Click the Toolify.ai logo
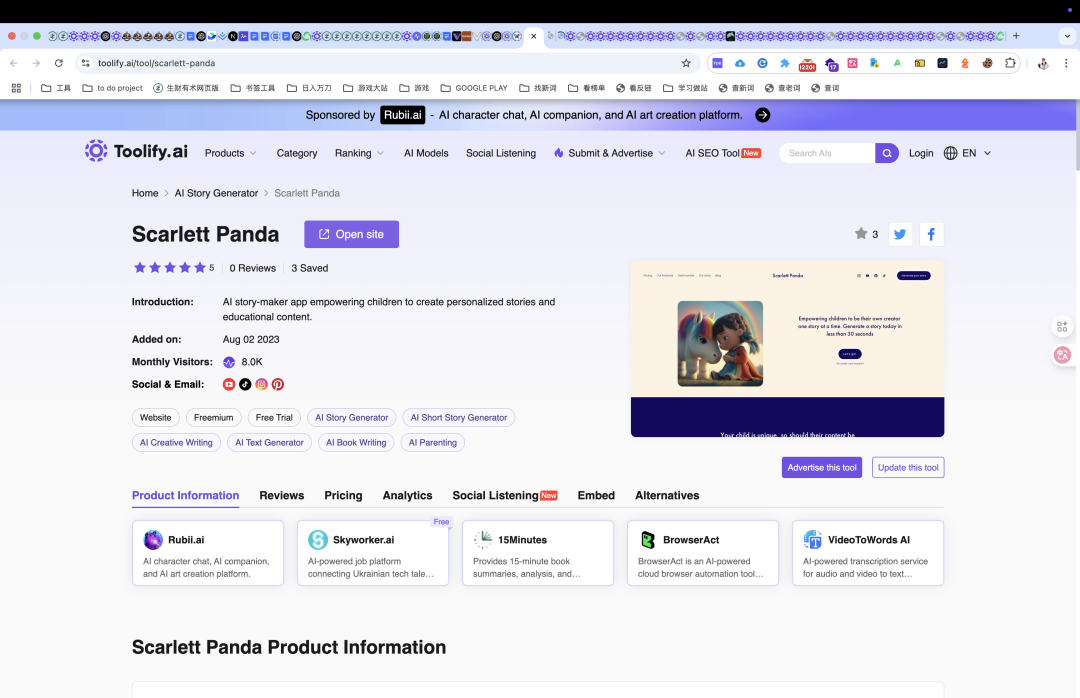The height and width of the screenshot is (698, 1080). [136, 151]
